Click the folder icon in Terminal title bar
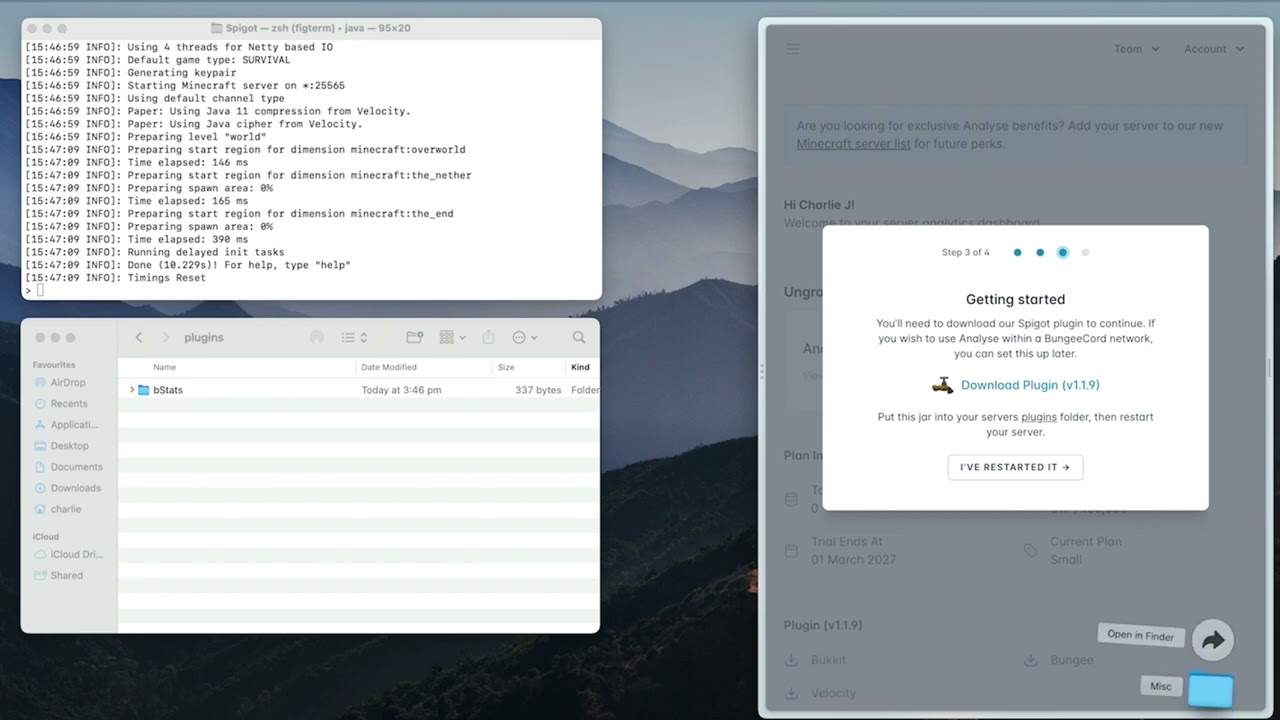Image resolution: width=1280 pixels, height=720 pixels. pyautogui.click(x=217, y=28)
